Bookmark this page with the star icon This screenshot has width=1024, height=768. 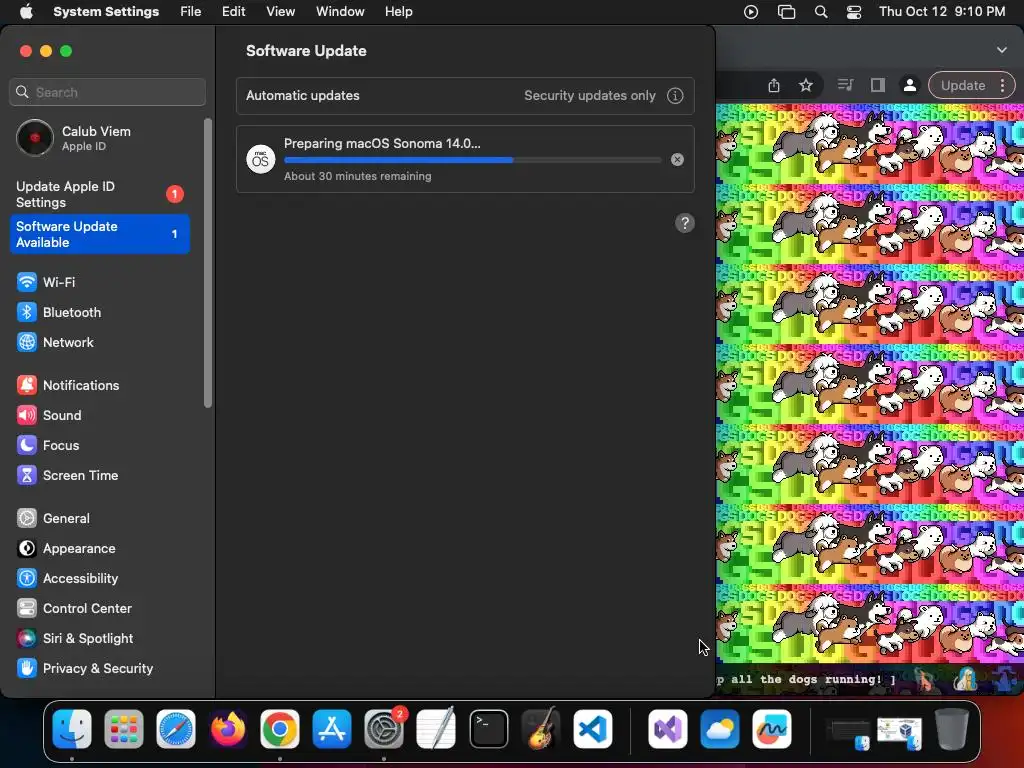tap(806, 86)
